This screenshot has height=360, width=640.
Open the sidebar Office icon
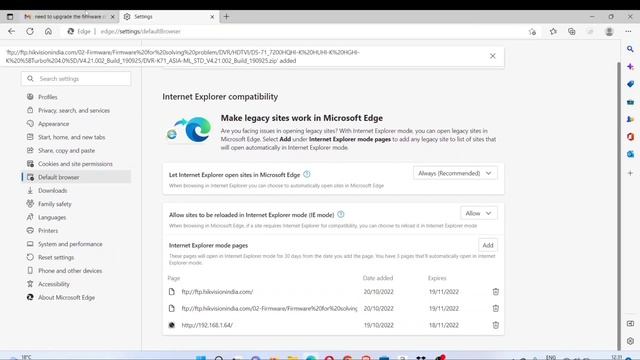click(630, 136)
